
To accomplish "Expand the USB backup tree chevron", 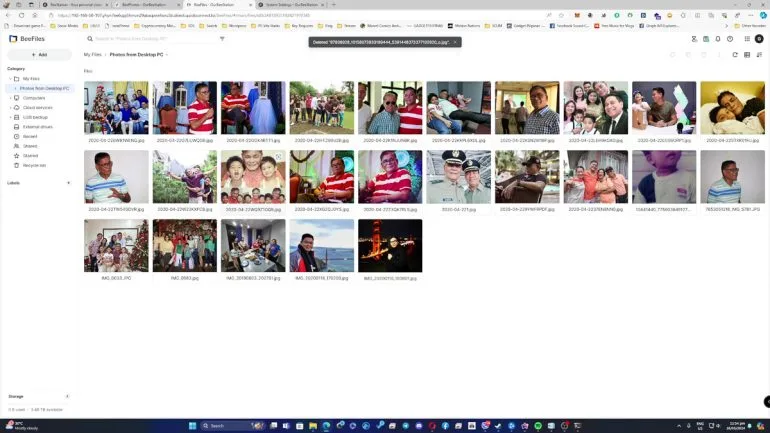I will tap(10, 117).
